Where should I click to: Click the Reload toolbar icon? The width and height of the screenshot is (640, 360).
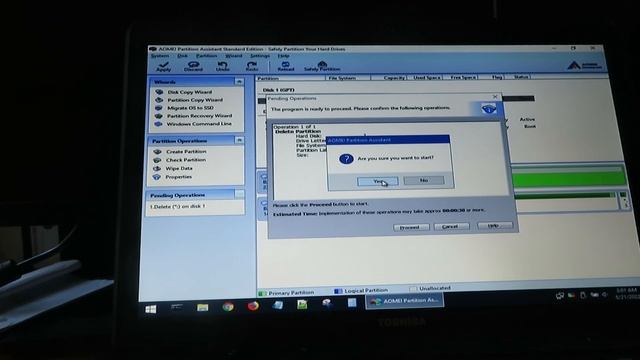pyautogui.click(x=286, y=66)
